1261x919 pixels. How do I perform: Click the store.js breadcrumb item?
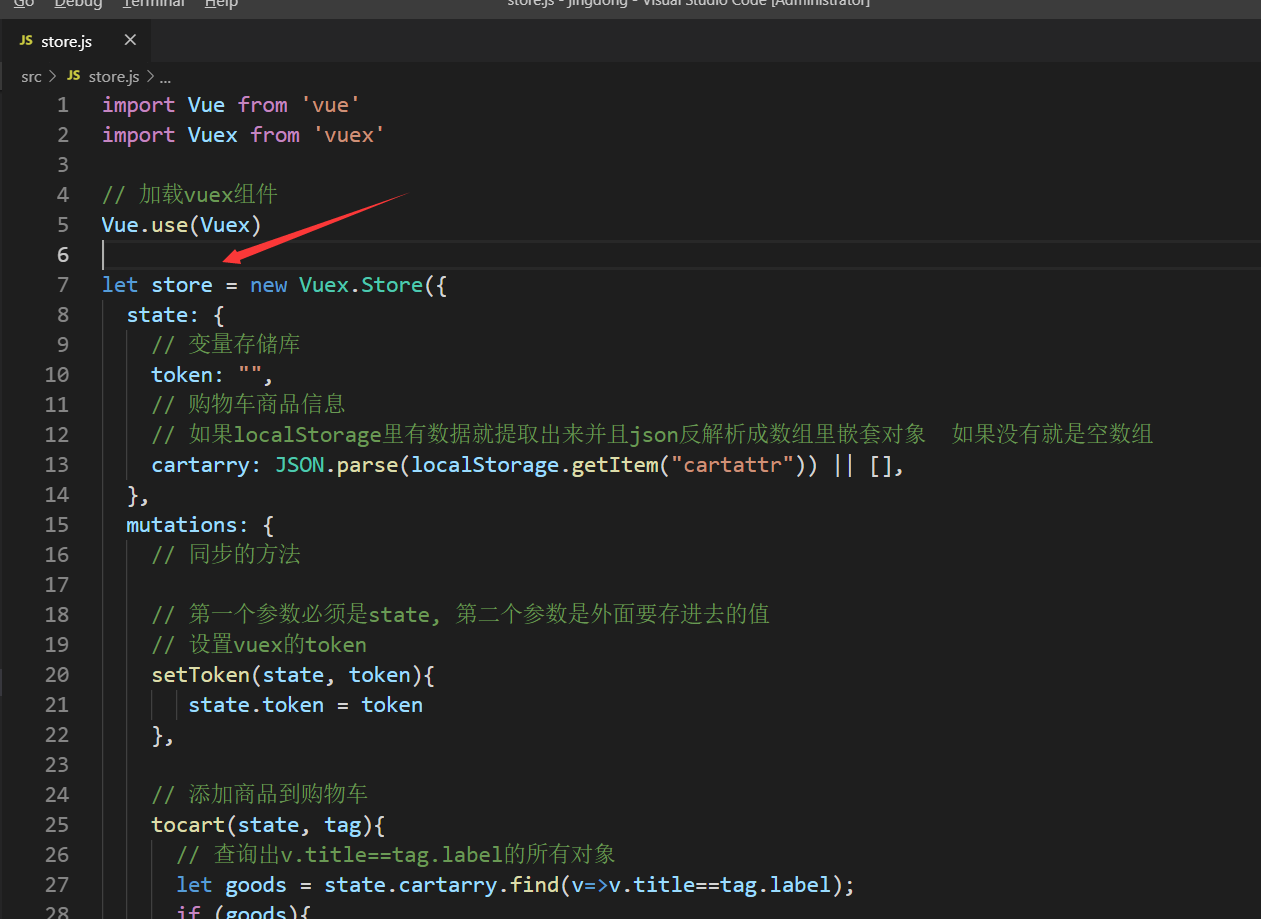tap(114, 76)
